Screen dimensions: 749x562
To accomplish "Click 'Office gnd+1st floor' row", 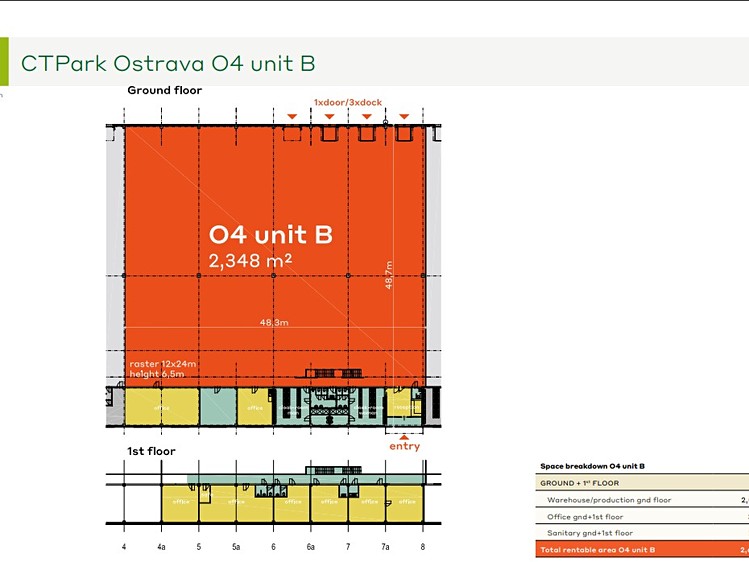I will pyautogui.click(x=642, y=517).
